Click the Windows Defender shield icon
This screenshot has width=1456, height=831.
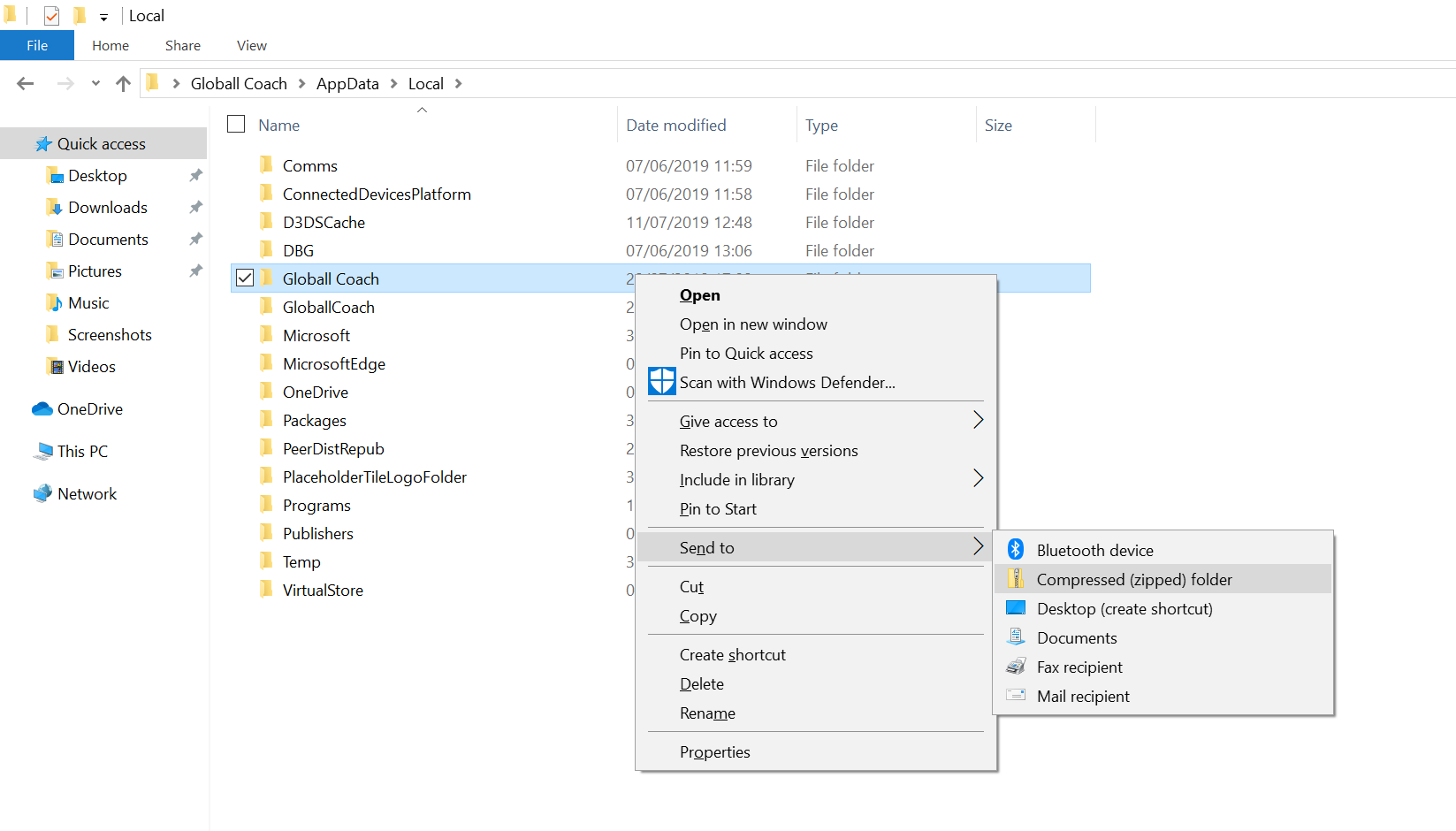pyautogui.click(x=662, y=382)
